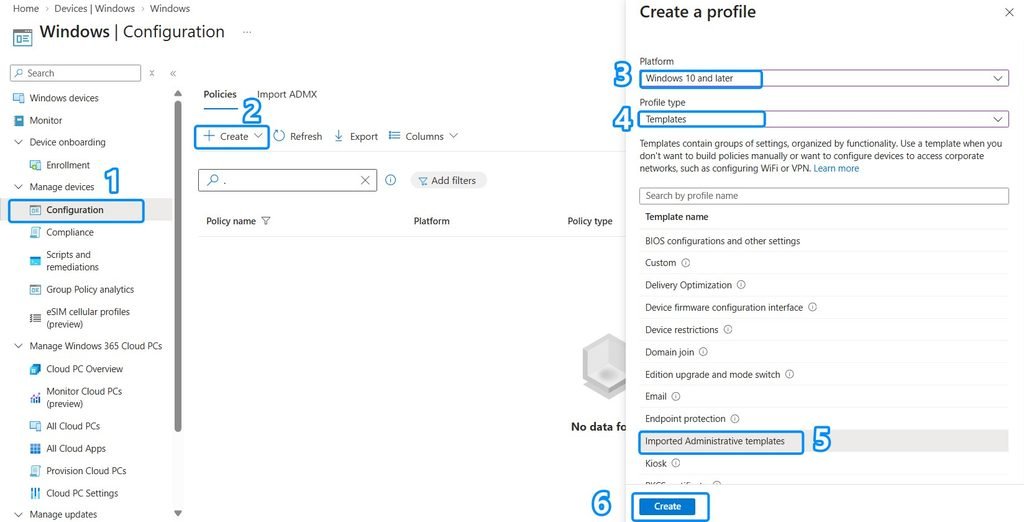The height and width of the screenshot is (522, 1024).
Task: Collapse Manage Windows 365 Cloud PCs section
Action: (18, 346)
